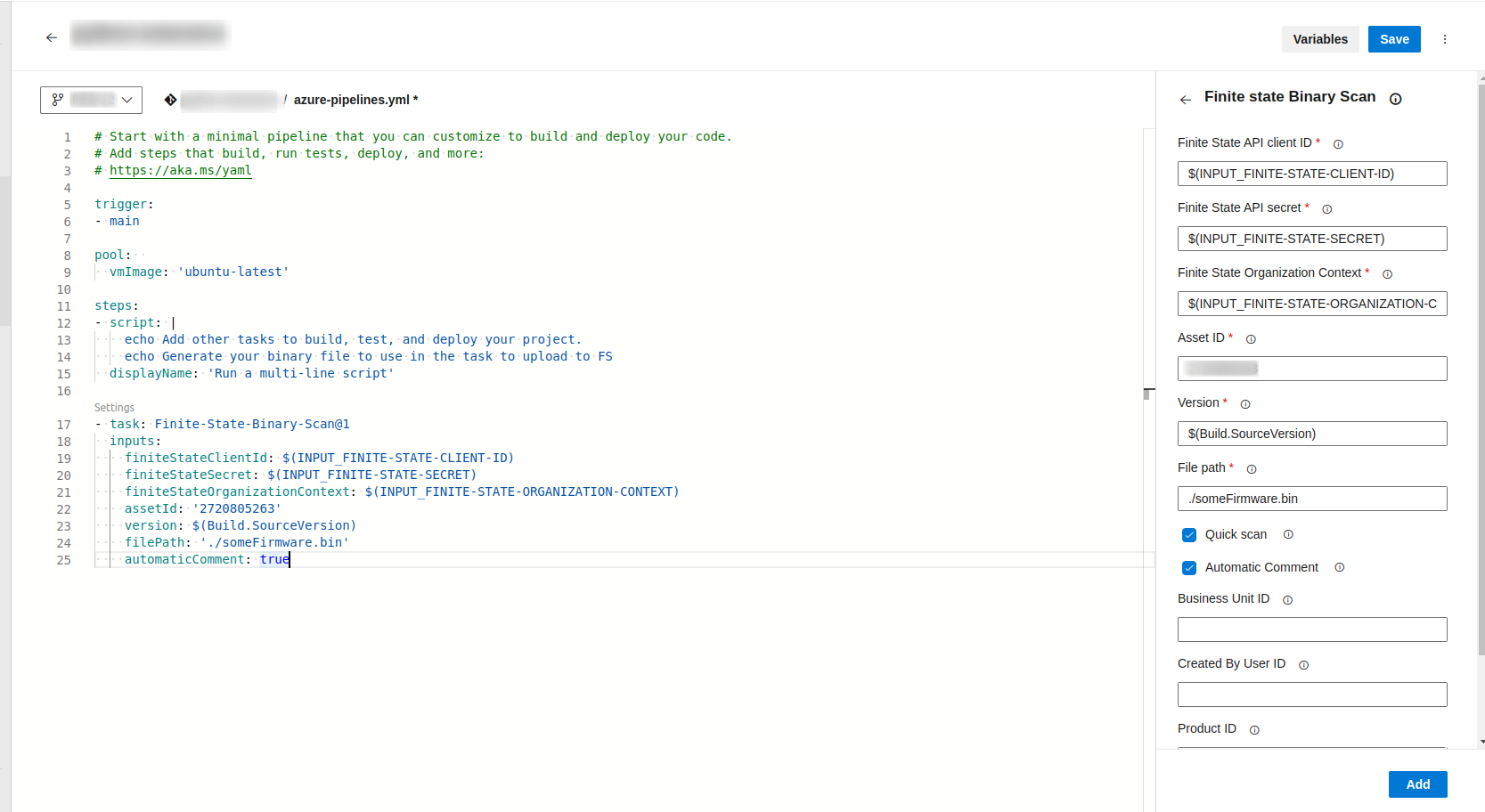The image size is (1485, 812).
Task: Click the version: $(Build.SourceVersion) editor line
Action: [x=240, y=525]
